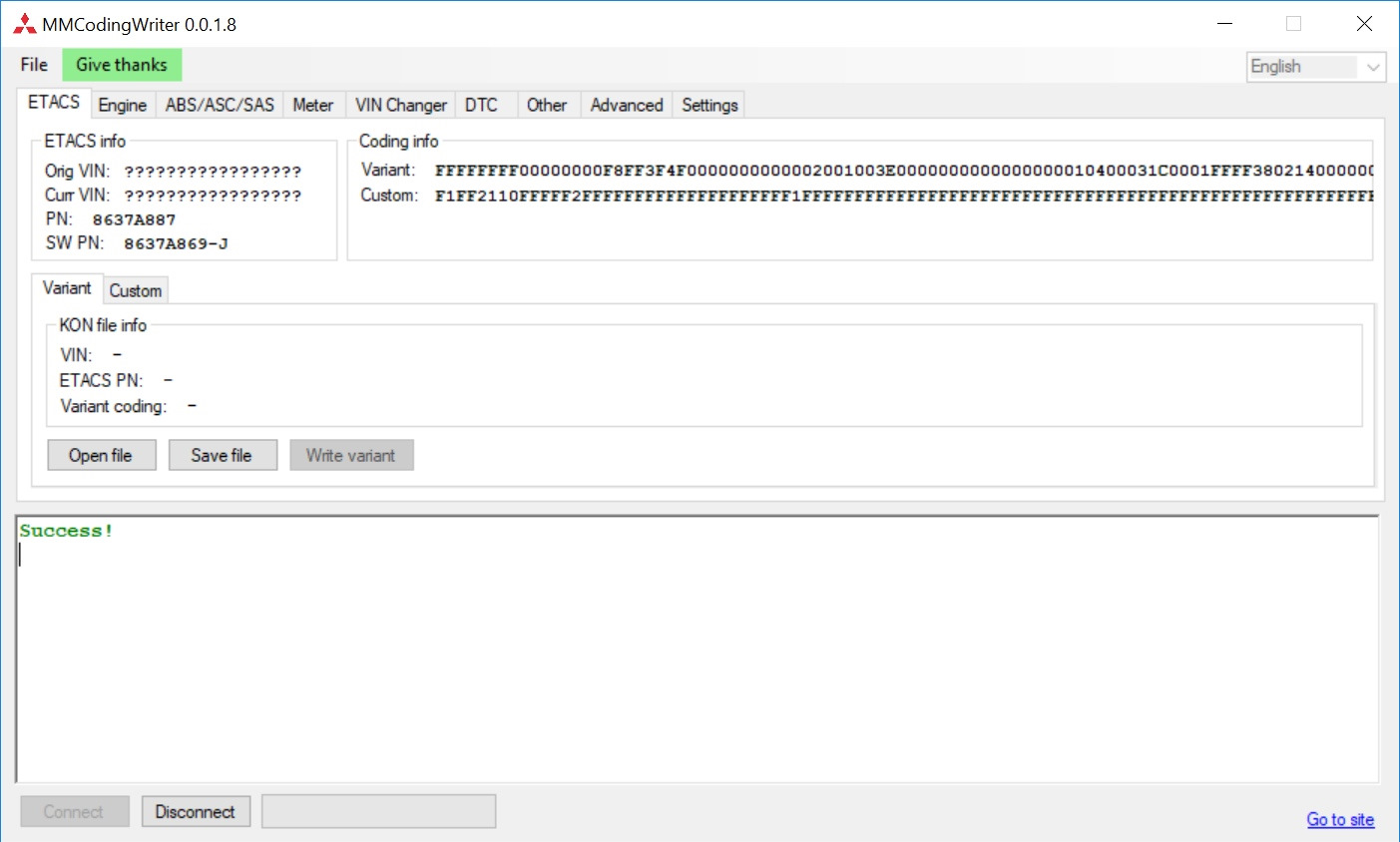
Task: Follow the Go to site link
Action: pos(1339,819)
